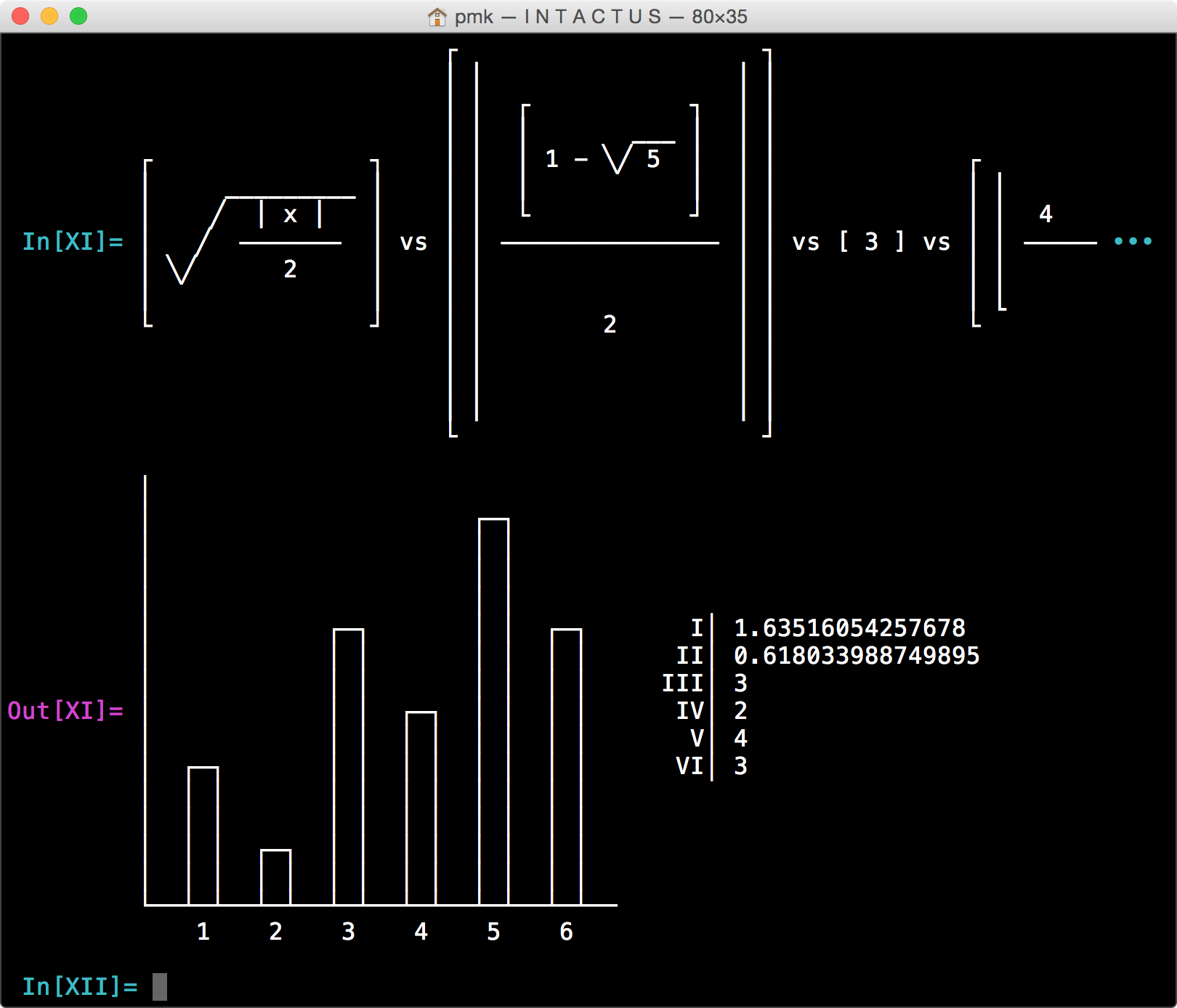This screenshot has height=1008, width=1177.
Task: Click the 'x' inside the absolute value
Action: tap(291, 215)
